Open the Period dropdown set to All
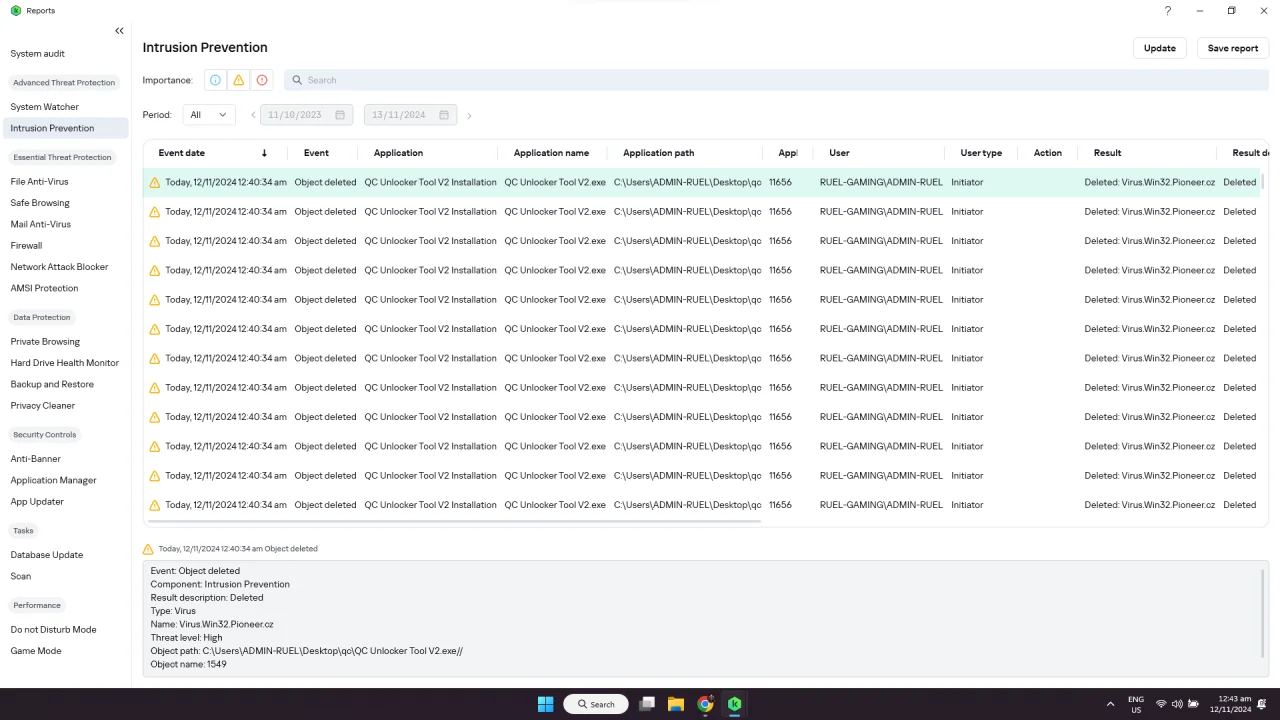The width and height of the screenshot is (1280, 720). pyautogui.click(x=209, y=115)
